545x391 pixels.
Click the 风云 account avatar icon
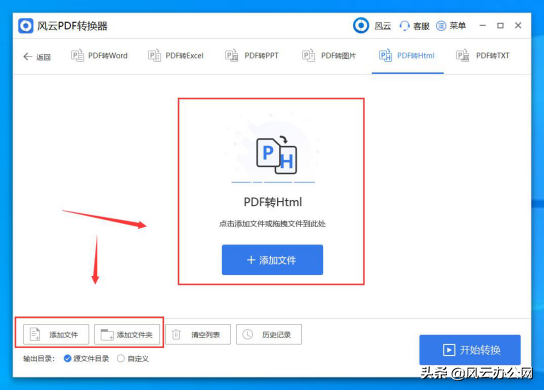pyautogui.click(x=361, y=25)
